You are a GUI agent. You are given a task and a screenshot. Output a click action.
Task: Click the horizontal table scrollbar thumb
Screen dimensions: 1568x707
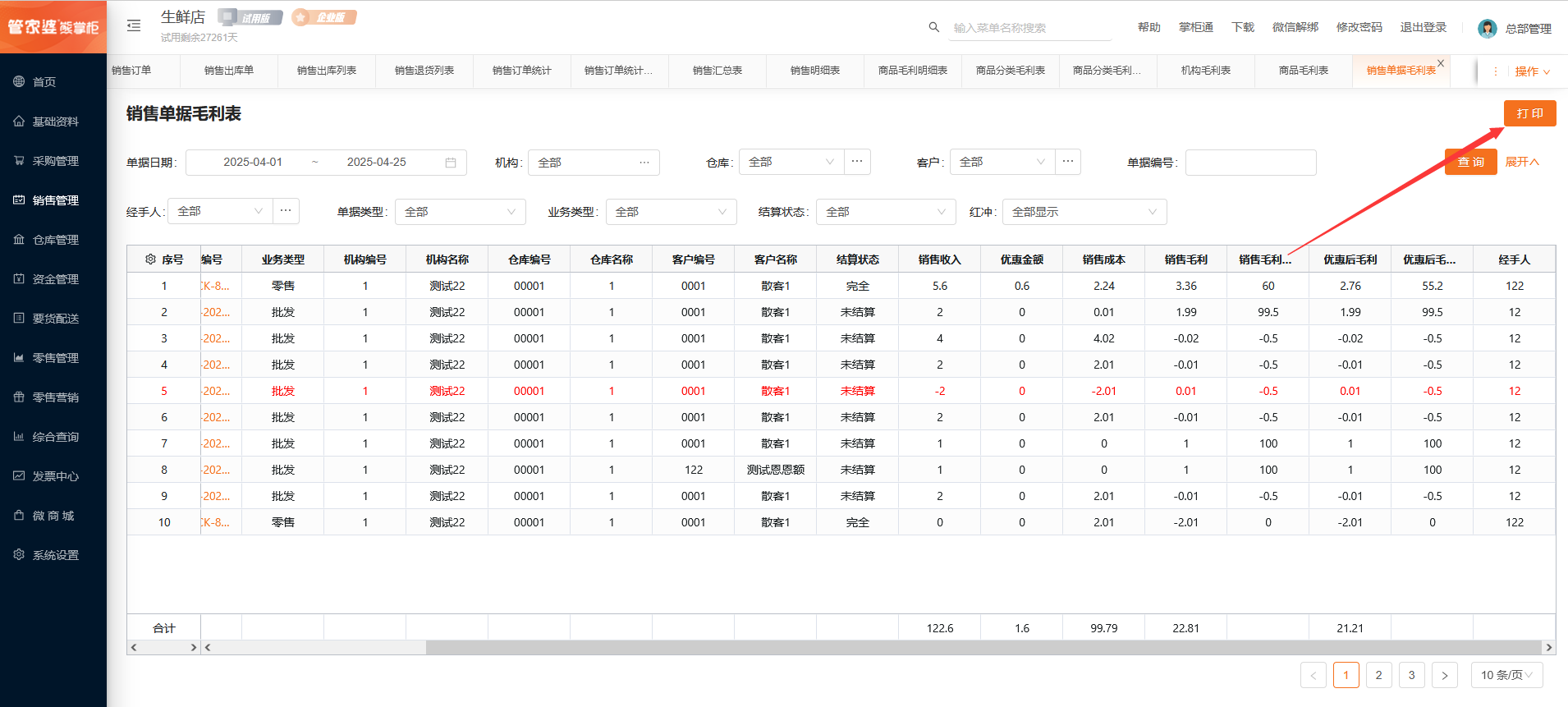(x=983, y=647)
